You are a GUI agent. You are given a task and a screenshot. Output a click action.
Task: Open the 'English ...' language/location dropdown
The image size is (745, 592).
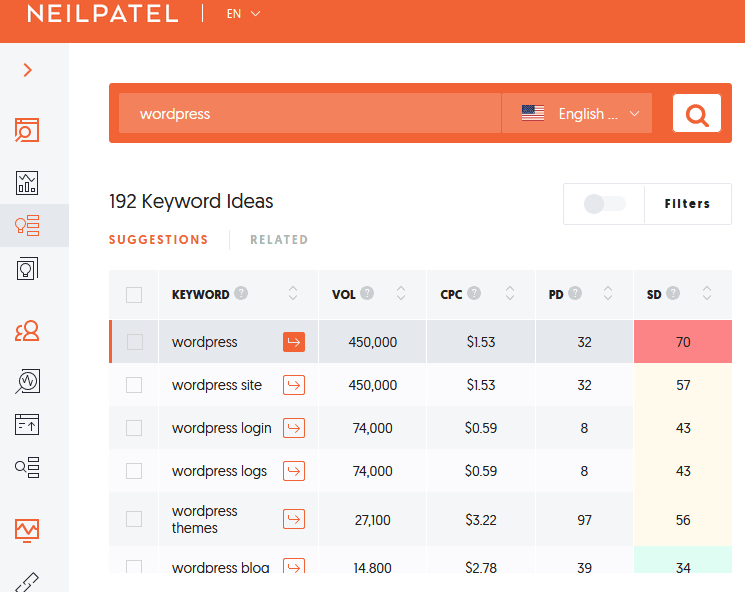577,113
